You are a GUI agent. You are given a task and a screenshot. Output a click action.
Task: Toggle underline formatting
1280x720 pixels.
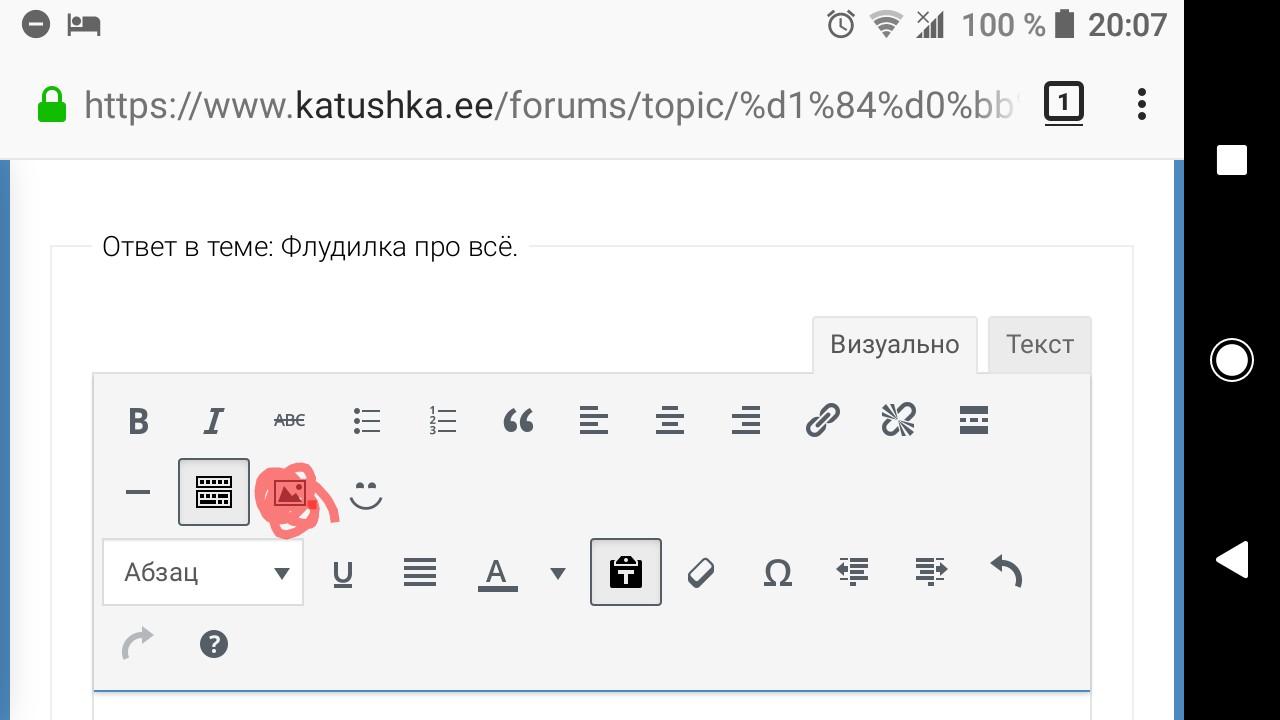click(x=342, y=573)
